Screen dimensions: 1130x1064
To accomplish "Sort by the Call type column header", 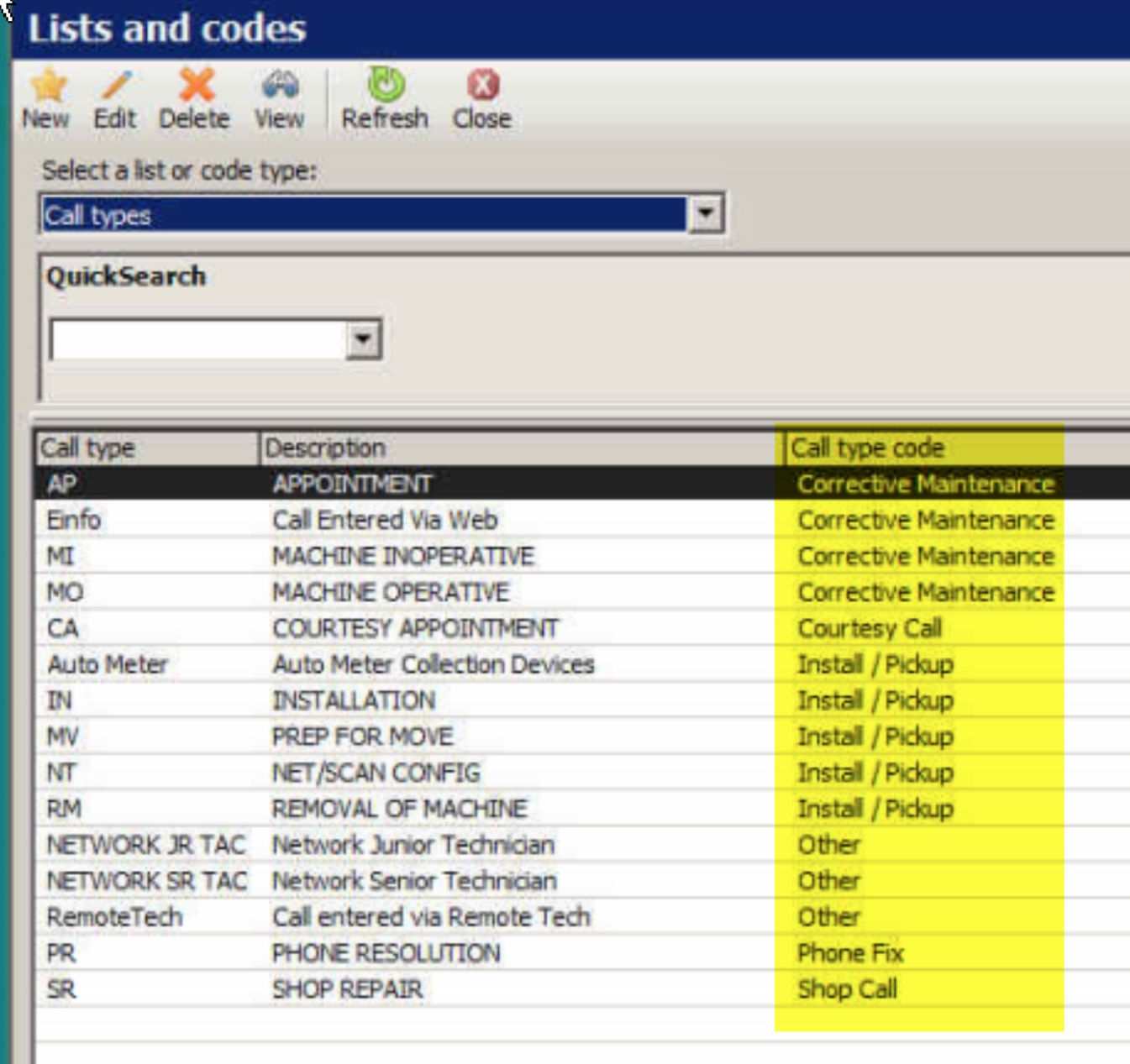I will coord(147,448).
